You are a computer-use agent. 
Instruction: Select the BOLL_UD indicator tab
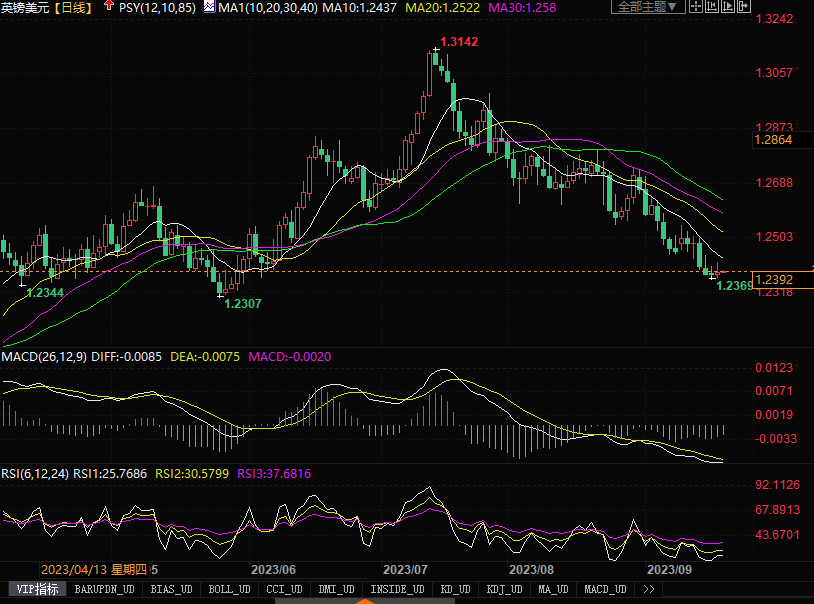click(x=228, y=590)
